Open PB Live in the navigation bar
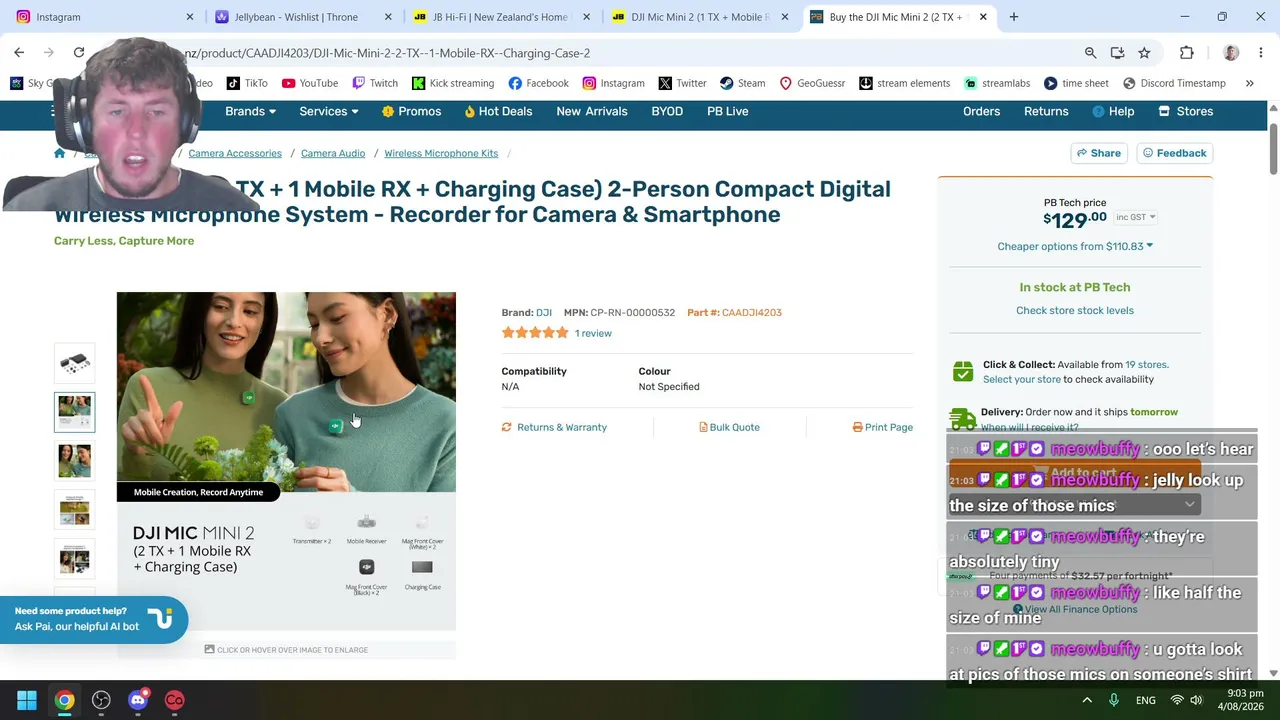Screen dimensions: 1280x720 [727, 111]
